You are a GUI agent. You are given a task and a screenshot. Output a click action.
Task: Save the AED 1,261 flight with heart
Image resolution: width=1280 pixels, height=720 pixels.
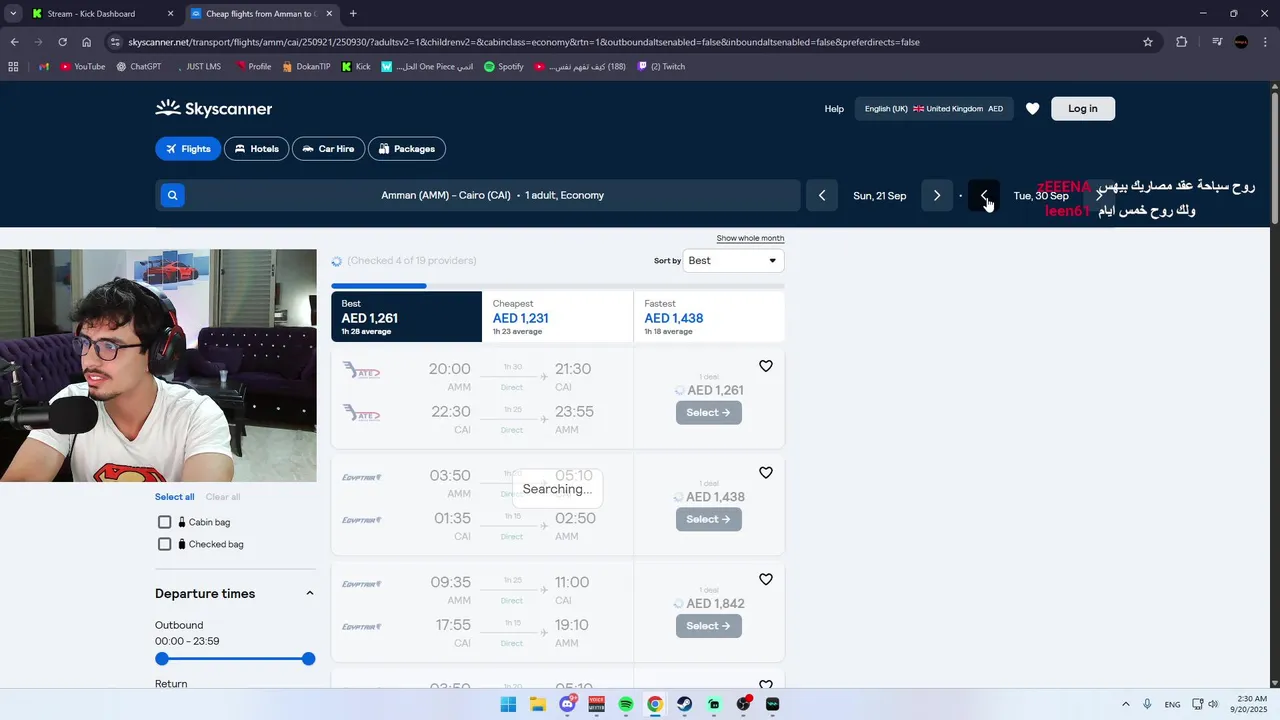point(766,366)
